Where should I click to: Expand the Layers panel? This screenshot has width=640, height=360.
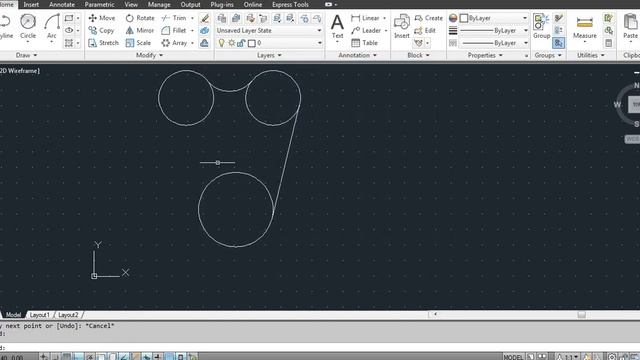click(x=269, y=55)
